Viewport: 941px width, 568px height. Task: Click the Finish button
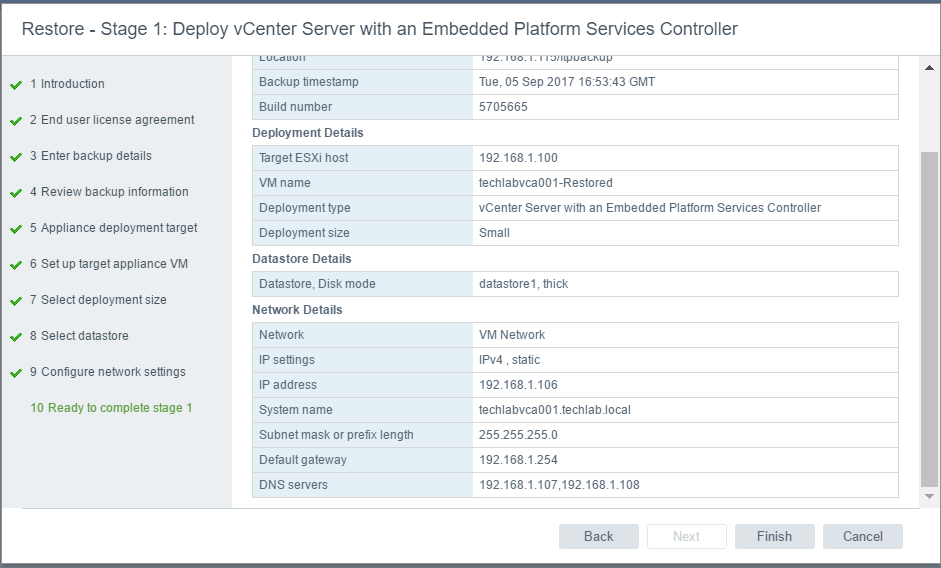point(774,536)
